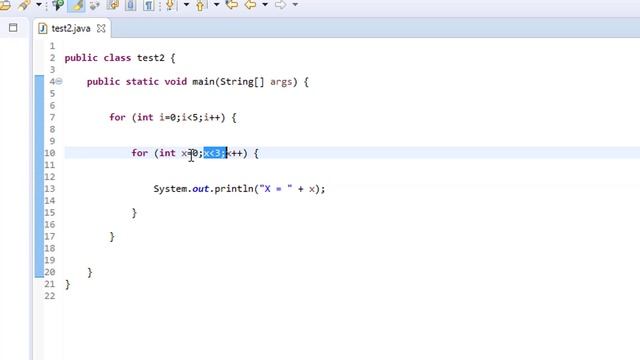640x360 pixels.
Task: Click closing brace on line 20
Action: [90, 272]
